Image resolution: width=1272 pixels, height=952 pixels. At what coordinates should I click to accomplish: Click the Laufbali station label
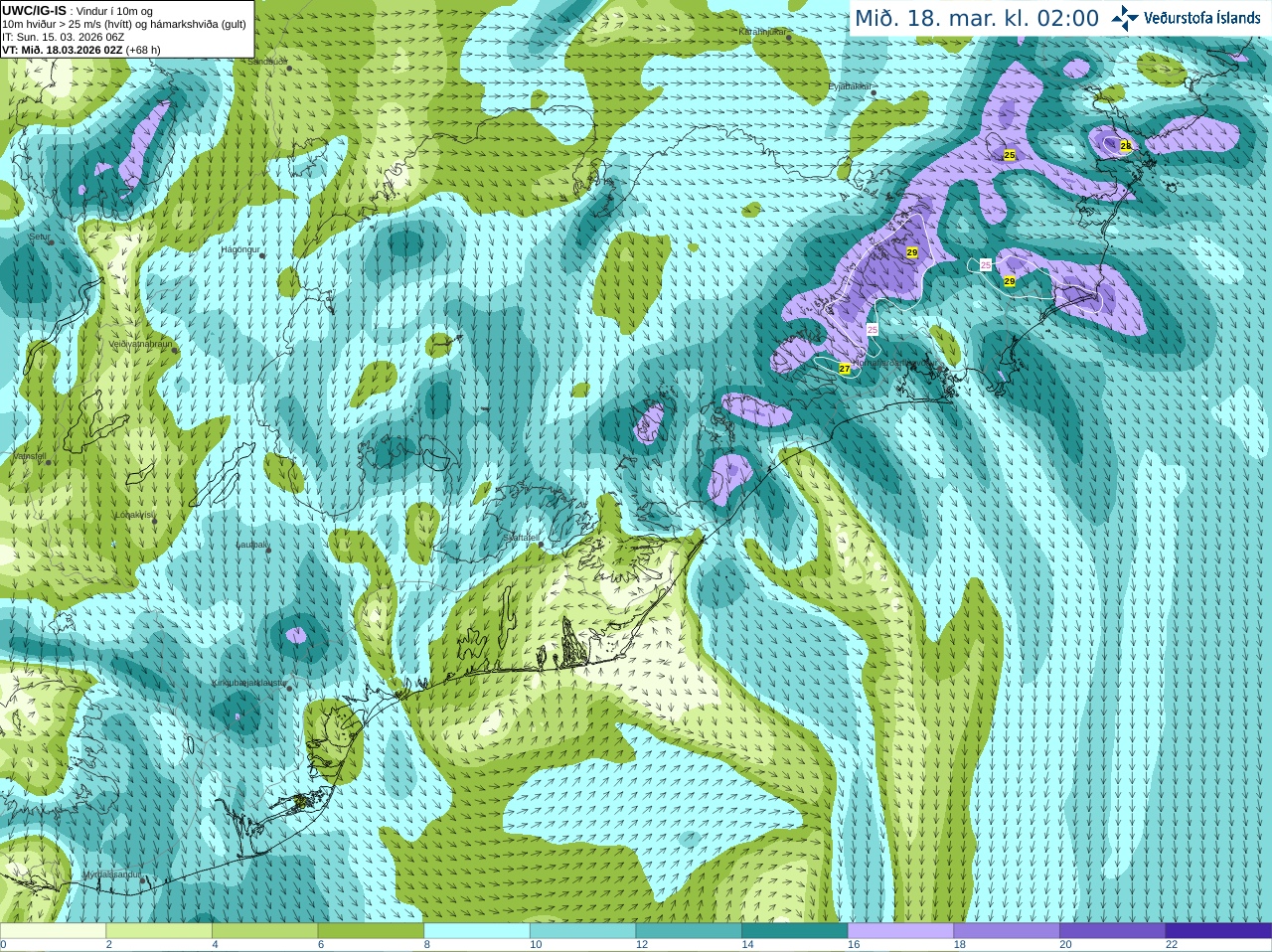(x=251, y=545)
